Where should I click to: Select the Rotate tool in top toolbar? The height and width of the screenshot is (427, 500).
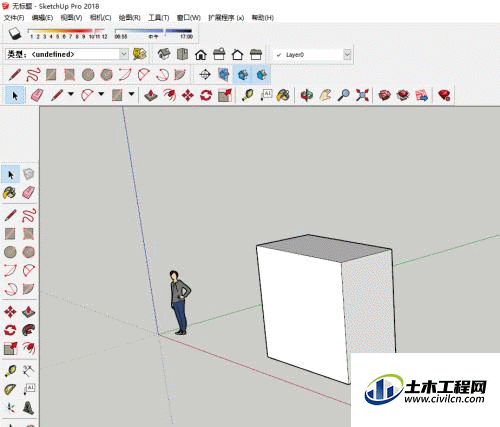point(206,95)
